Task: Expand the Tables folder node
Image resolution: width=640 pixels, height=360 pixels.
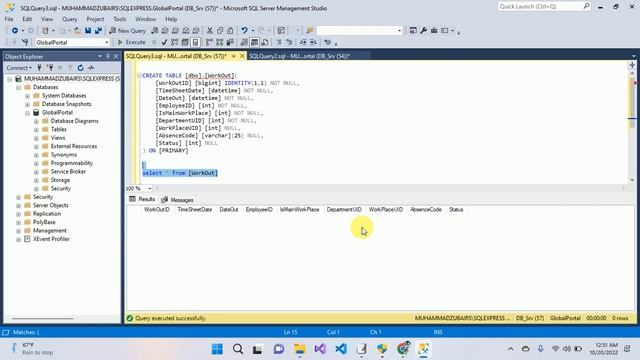Action: point(36,129)
